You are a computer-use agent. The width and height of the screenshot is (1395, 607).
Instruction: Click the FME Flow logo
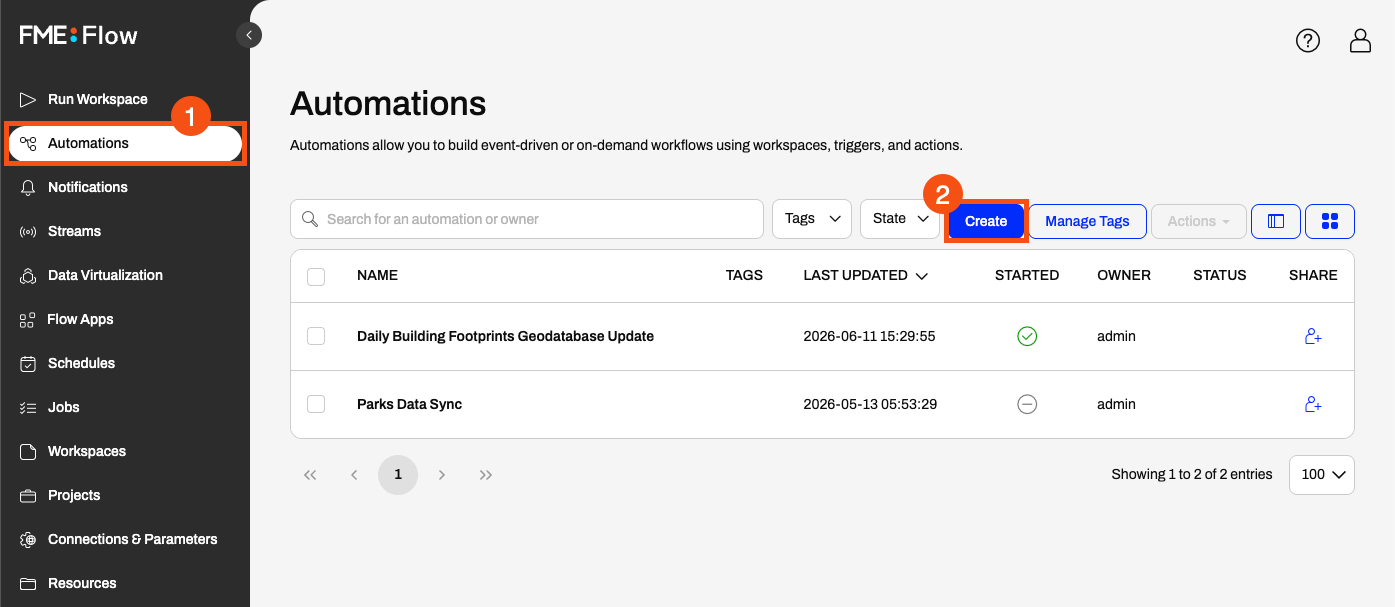(x=79, y=36)
